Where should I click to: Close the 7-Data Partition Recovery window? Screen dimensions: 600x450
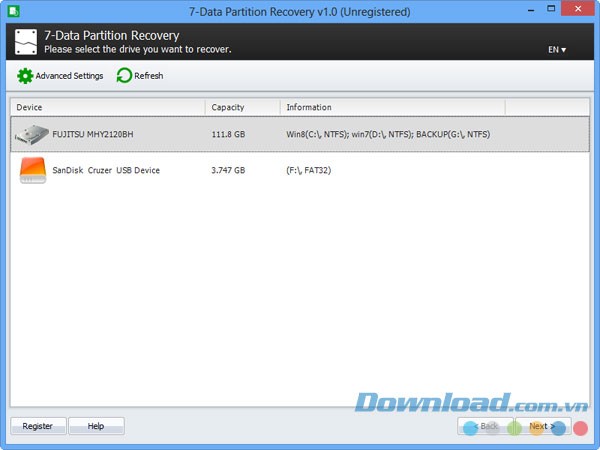[578, 9]
